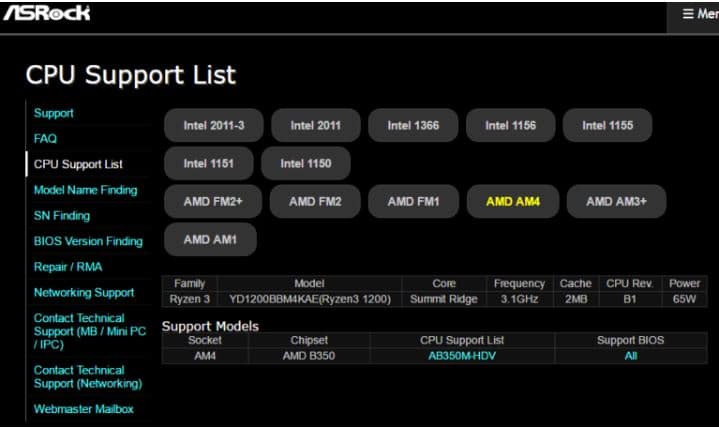Click the Power column header
The image size is (719, 428).
[684, 283]
